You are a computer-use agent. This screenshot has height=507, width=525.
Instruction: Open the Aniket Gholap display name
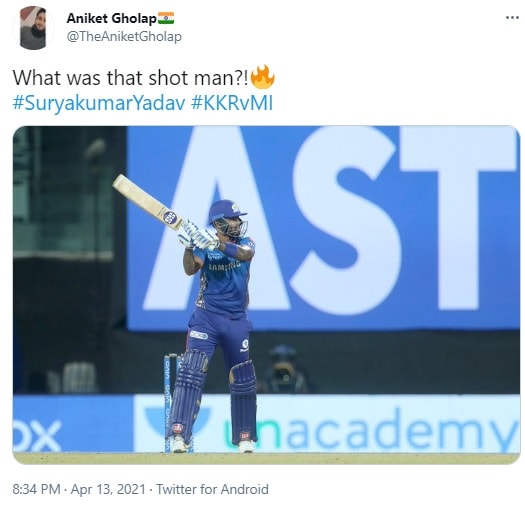click(x=111, y=18)
